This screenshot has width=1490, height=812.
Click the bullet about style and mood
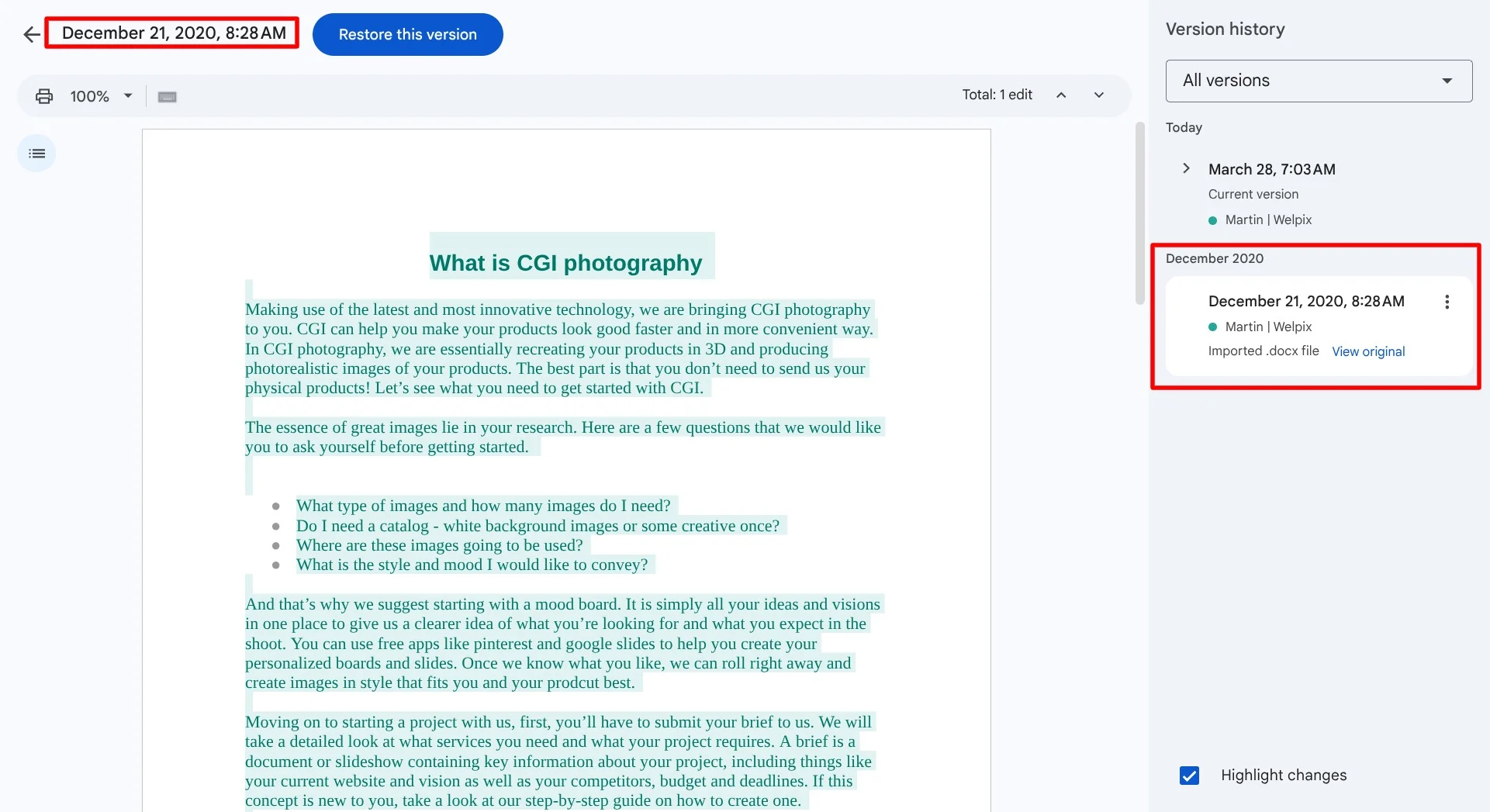tap(472, 565)
